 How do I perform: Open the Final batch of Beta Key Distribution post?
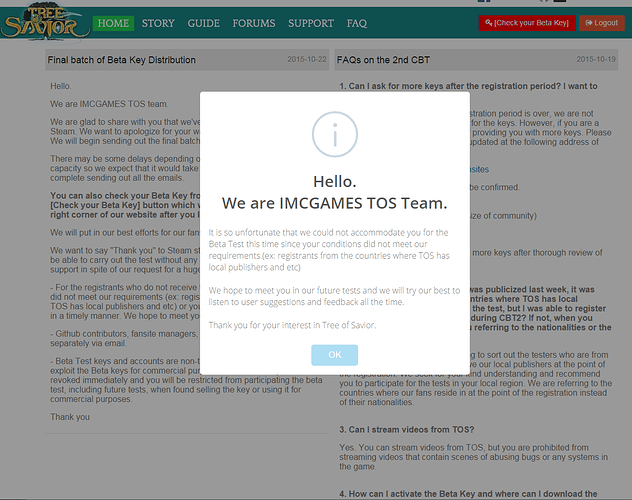coord(121,60)
